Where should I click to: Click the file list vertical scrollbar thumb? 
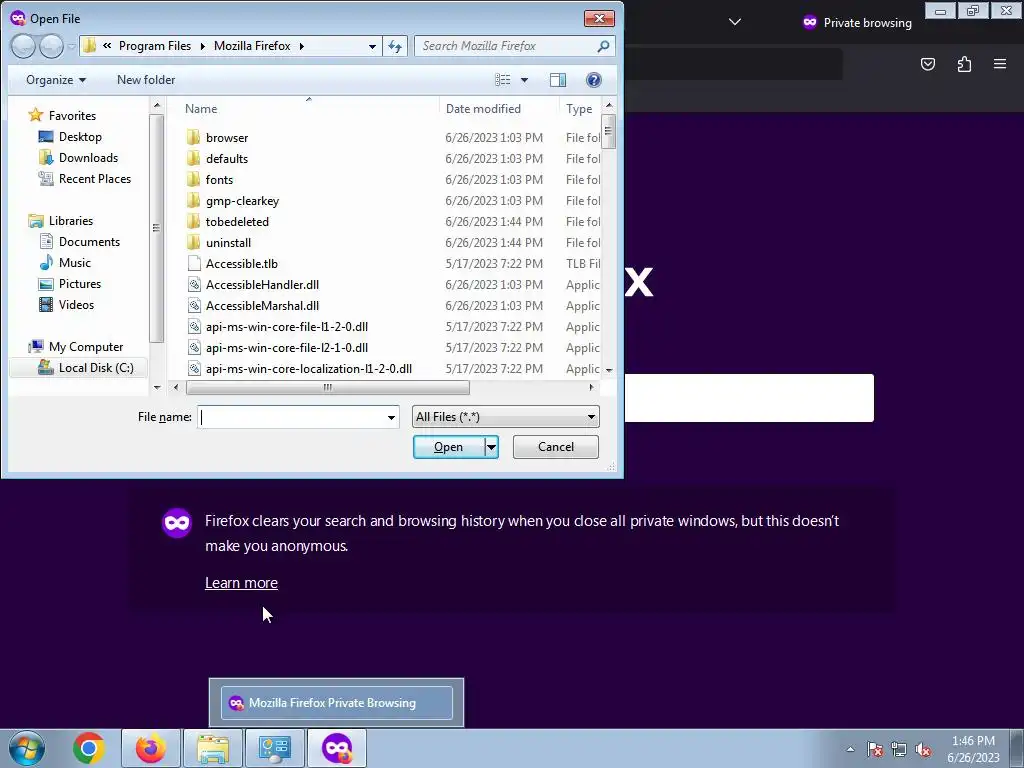click(x=608, y=131)
